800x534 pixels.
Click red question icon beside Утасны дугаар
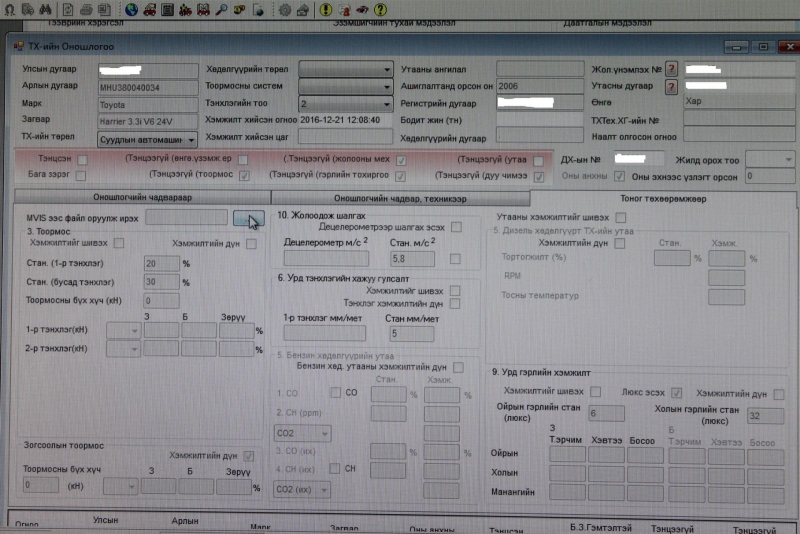coord(671,87)
